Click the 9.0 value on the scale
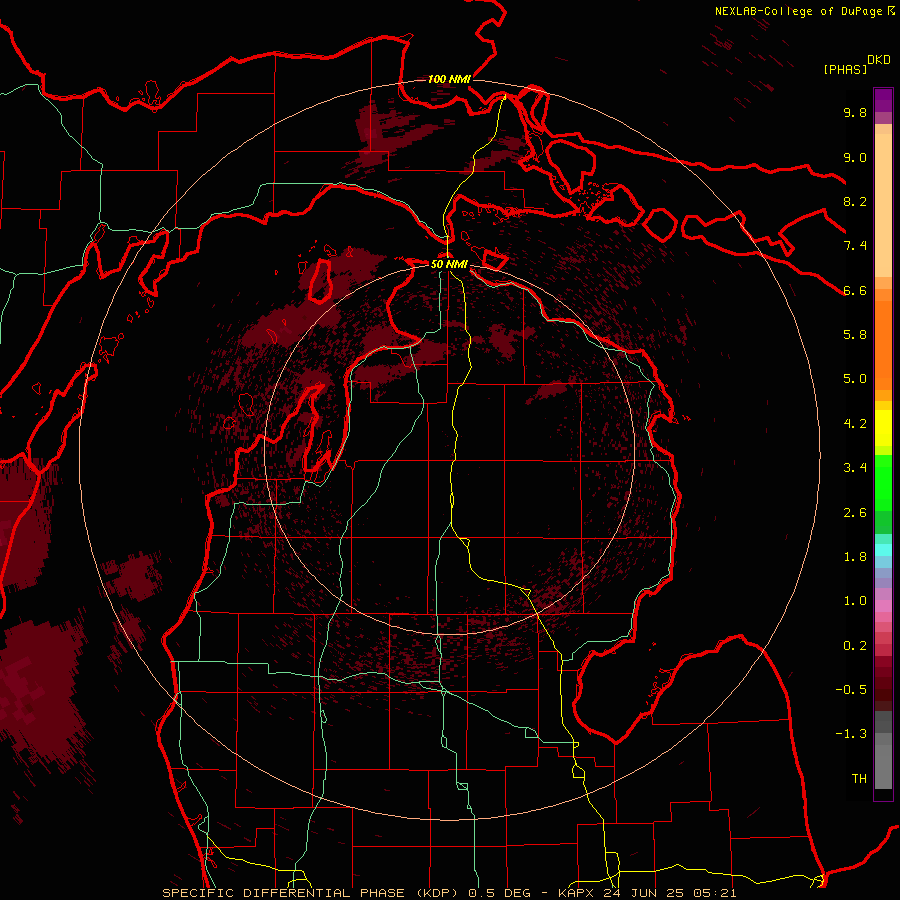Viewport: 900px width, 900px height. (x=855, y=157)
